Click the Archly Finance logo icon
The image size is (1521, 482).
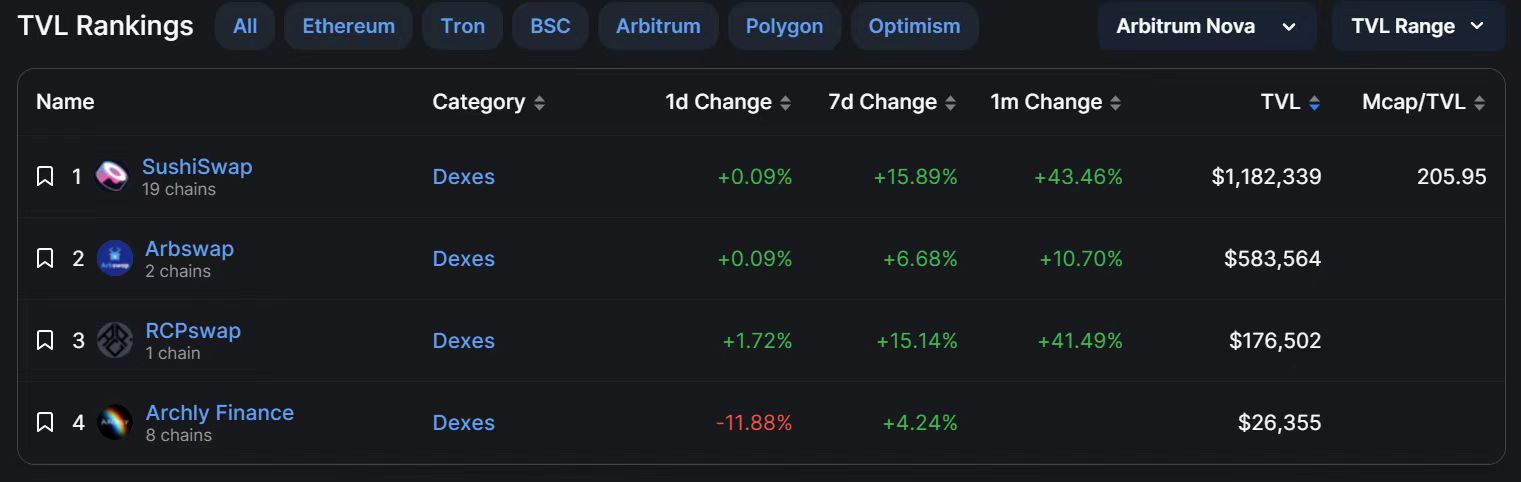[114, 423]
